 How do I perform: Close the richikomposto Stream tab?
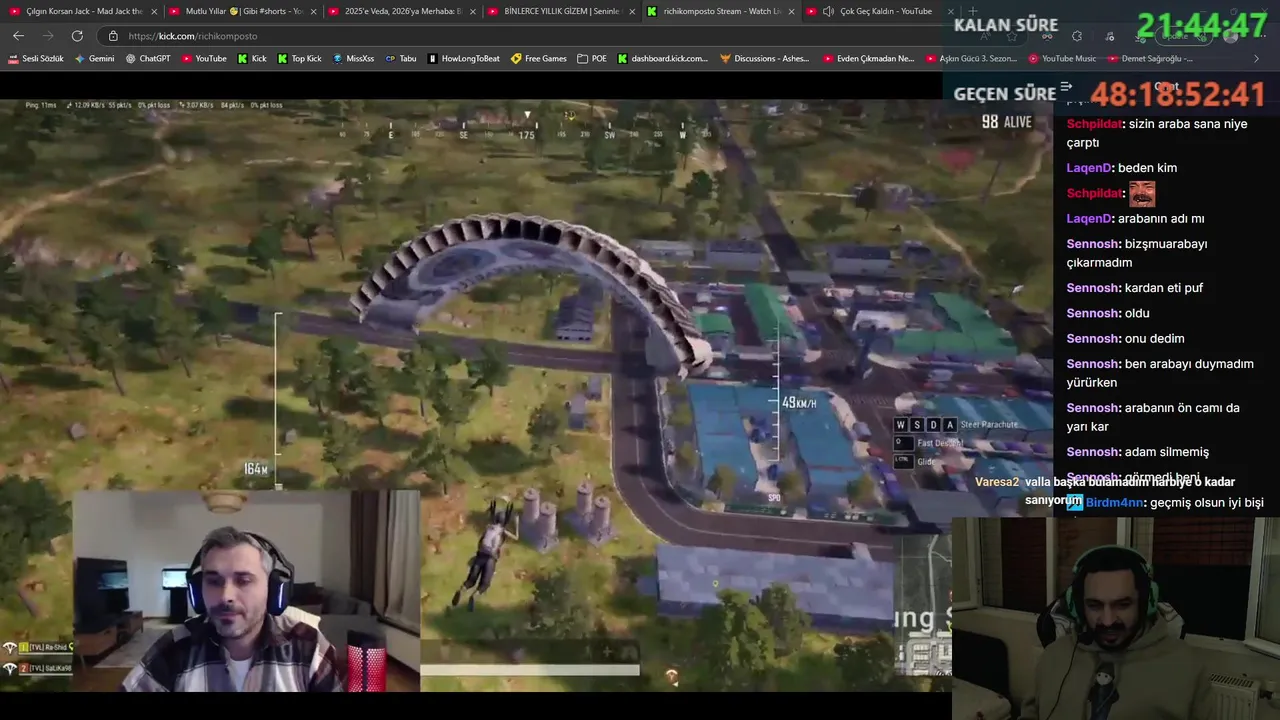click(792, 11)
